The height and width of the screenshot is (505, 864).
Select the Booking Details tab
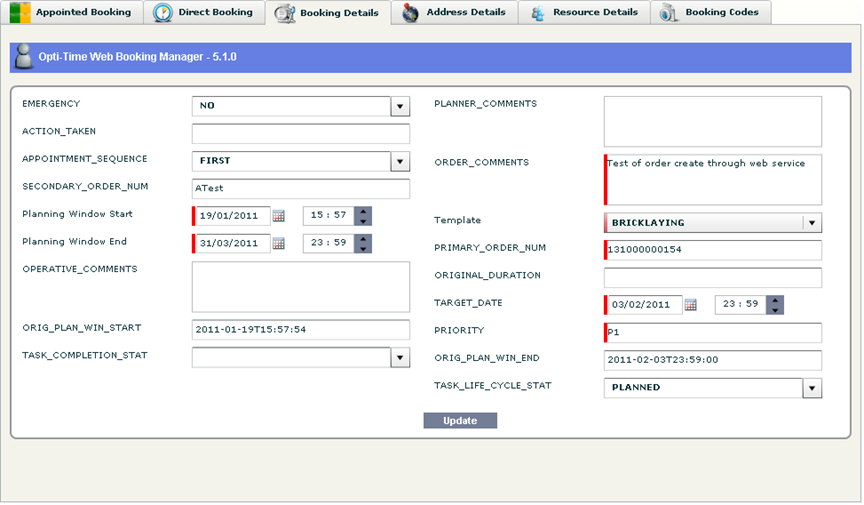(327, 13)
